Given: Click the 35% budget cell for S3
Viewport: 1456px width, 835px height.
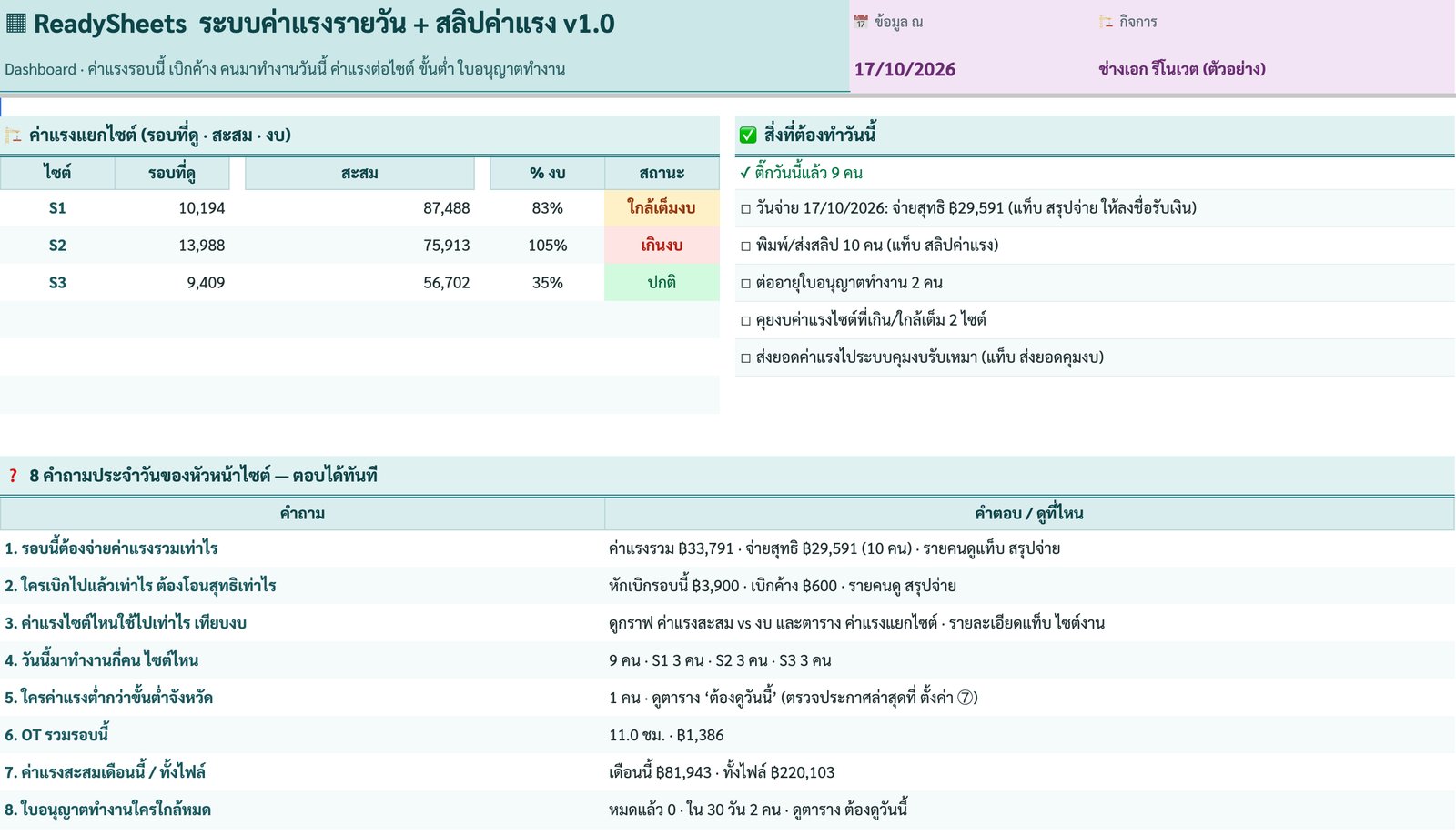Looking at the screenshot, I should (x=547, y=283).
